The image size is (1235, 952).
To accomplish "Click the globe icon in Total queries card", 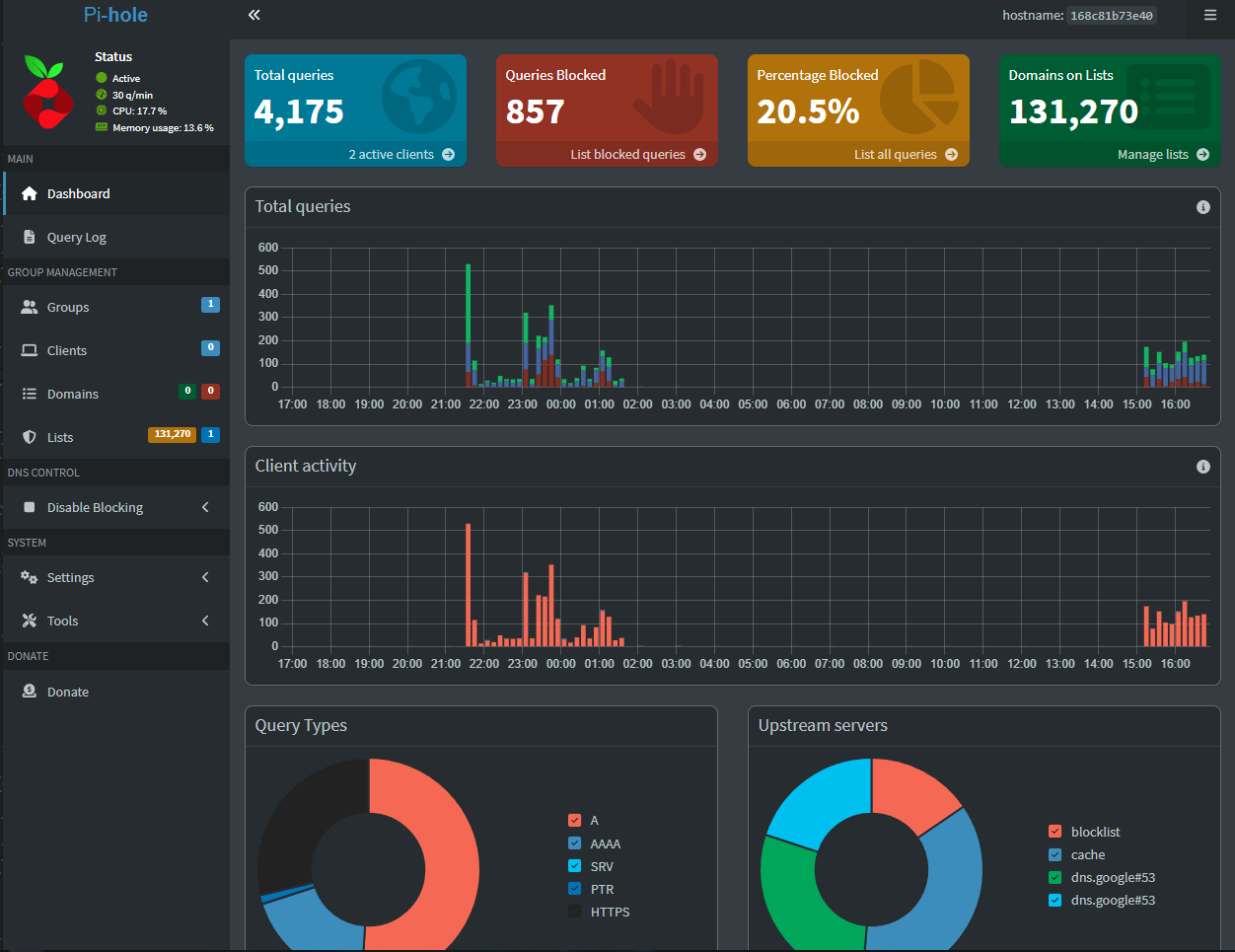I will pos(419,98).
